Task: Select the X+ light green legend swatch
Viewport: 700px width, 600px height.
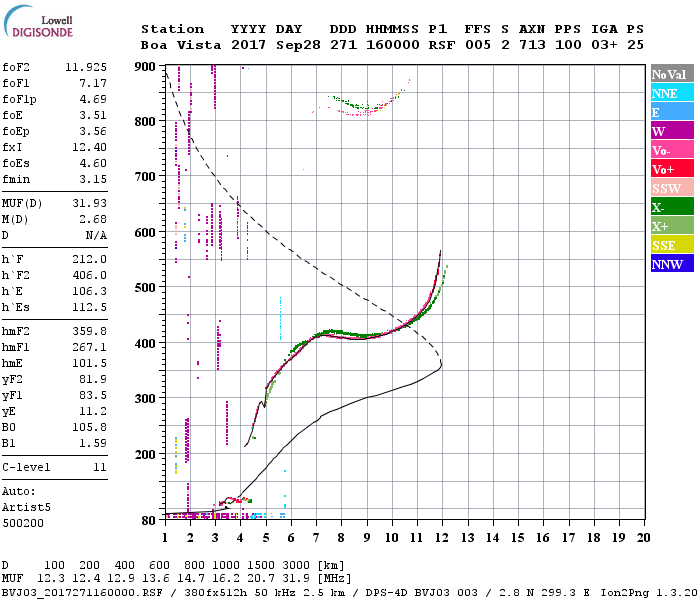Action: (672, 225)
